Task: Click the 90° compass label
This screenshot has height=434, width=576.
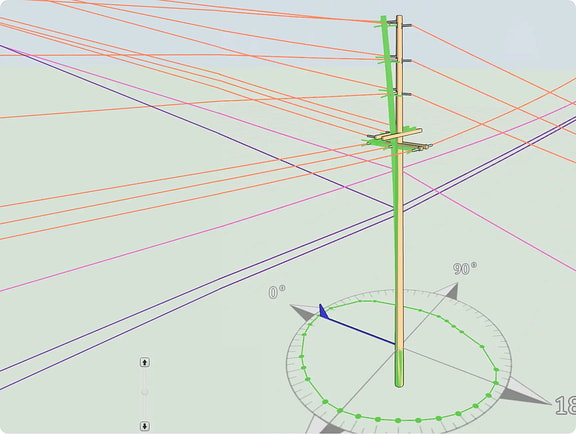Action: [x=465, y=269]
